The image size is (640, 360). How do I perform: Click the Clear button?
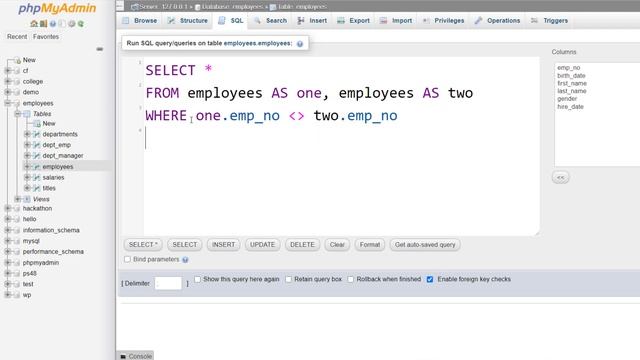click(337, 245)
